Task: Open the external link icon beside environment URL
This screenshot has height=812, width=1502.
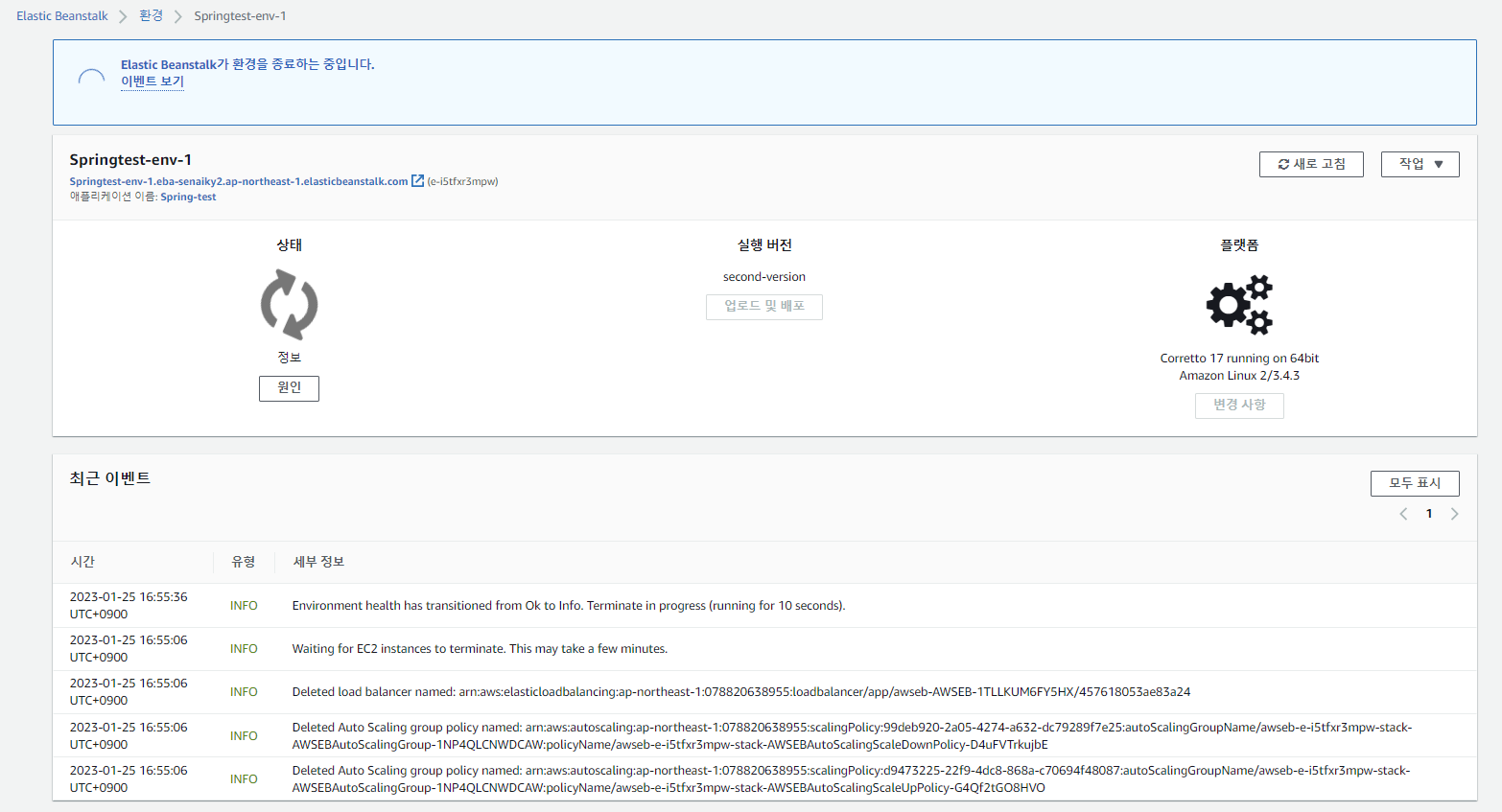Action: point(417,180)
